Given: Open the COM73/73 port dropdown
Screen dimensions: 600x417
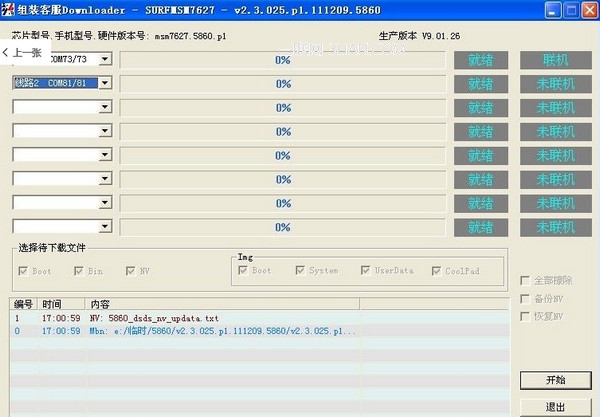Looking at the screenshot, I should 105,59.
